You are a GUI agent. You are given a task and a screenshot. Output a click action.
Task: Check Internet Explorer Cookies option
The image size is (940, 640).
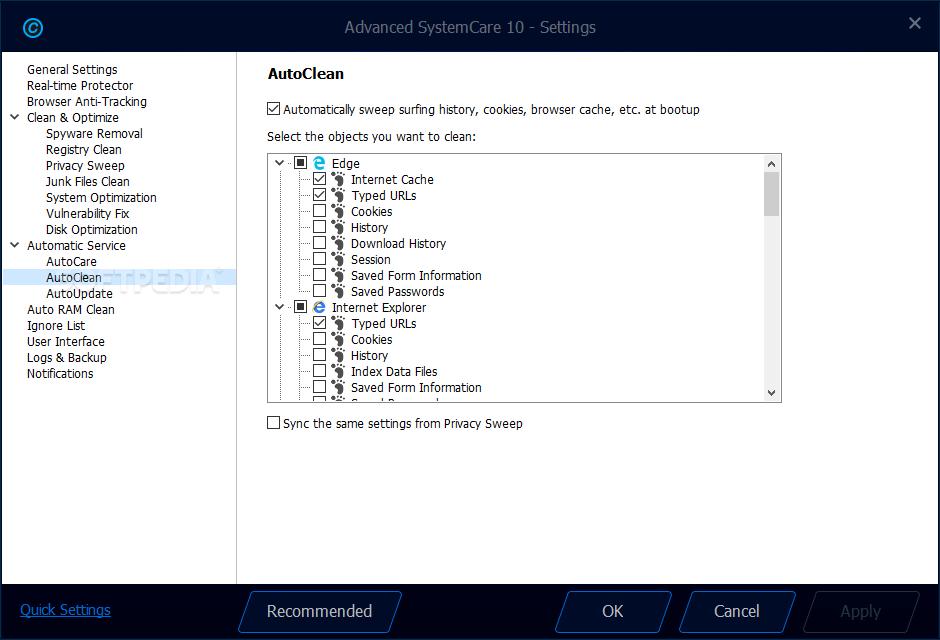tap(320, 339)
